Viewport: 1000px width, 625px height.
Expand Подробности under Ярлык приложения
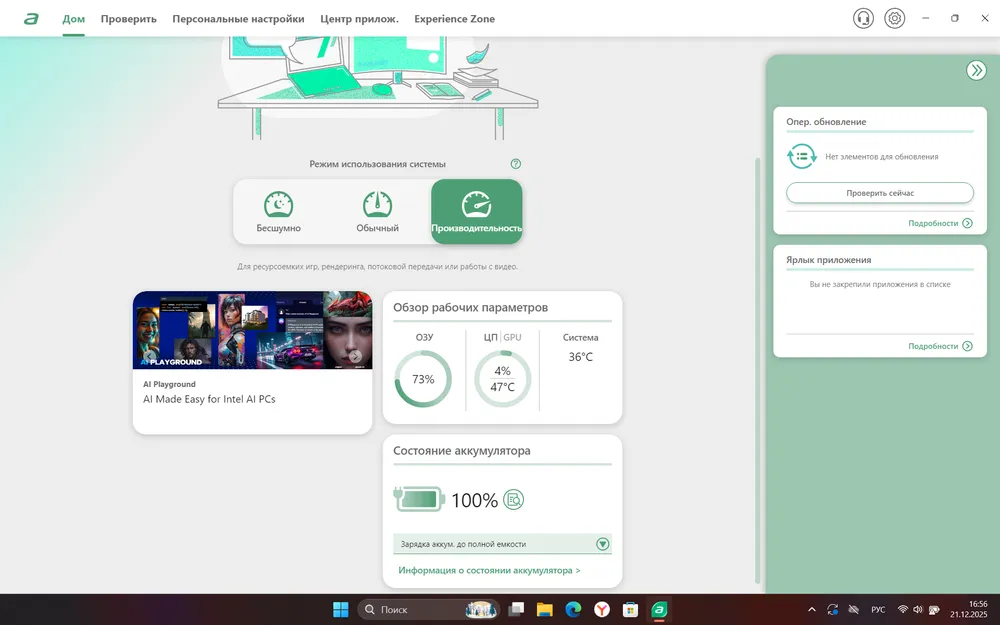coord(939,346)
